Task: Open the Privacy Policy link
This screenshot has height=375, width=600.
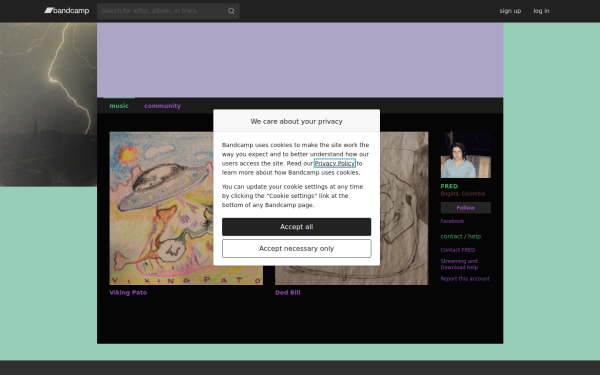Action: click(x=334, y=163)
